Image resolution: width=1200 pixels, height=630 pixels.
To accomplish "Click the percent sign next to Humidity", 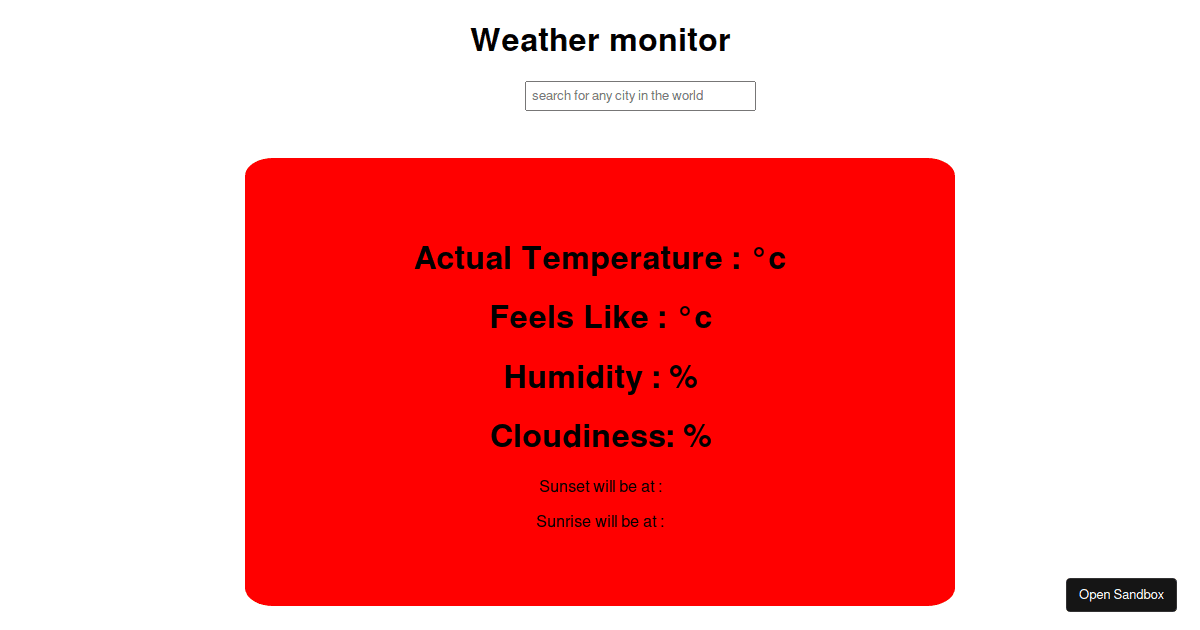I will point(683,377).
